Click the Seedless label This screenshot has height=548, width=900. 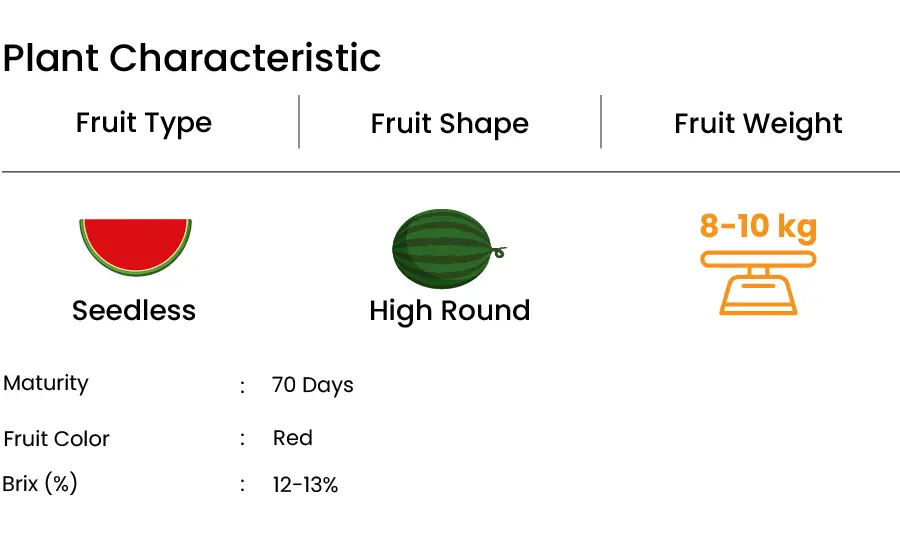(134, 310)
